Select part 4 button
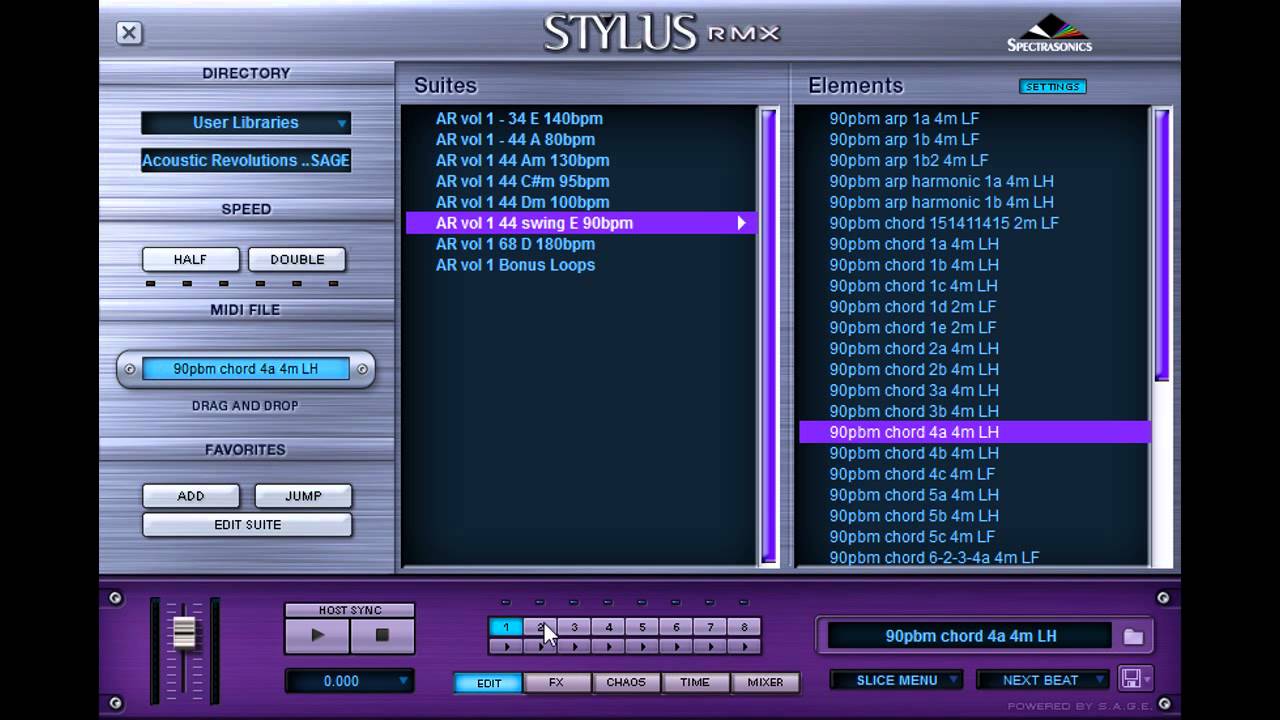The width and height of the screenshot is (1280, 720). [608, 627]
